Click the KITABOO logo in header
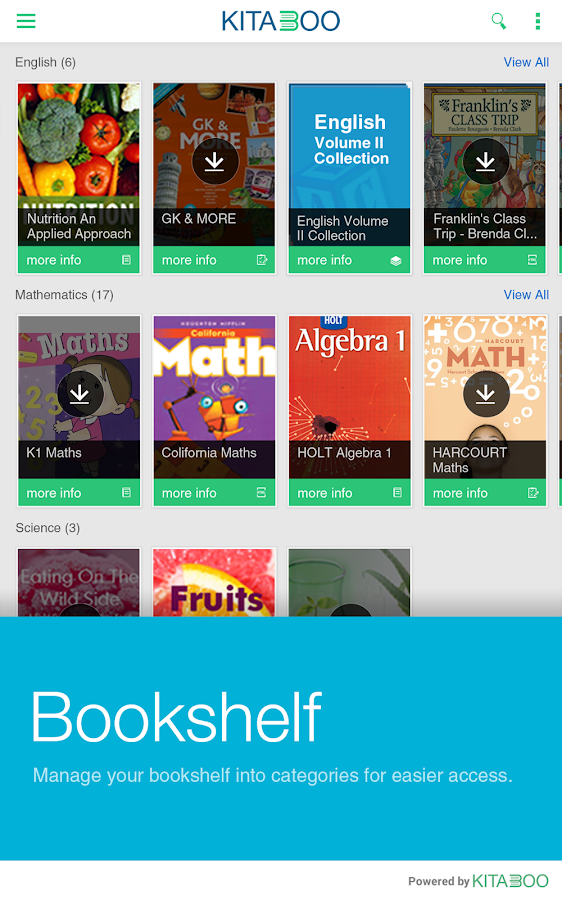This screenshot has width=562, height=900. click(x=281, y=21)
